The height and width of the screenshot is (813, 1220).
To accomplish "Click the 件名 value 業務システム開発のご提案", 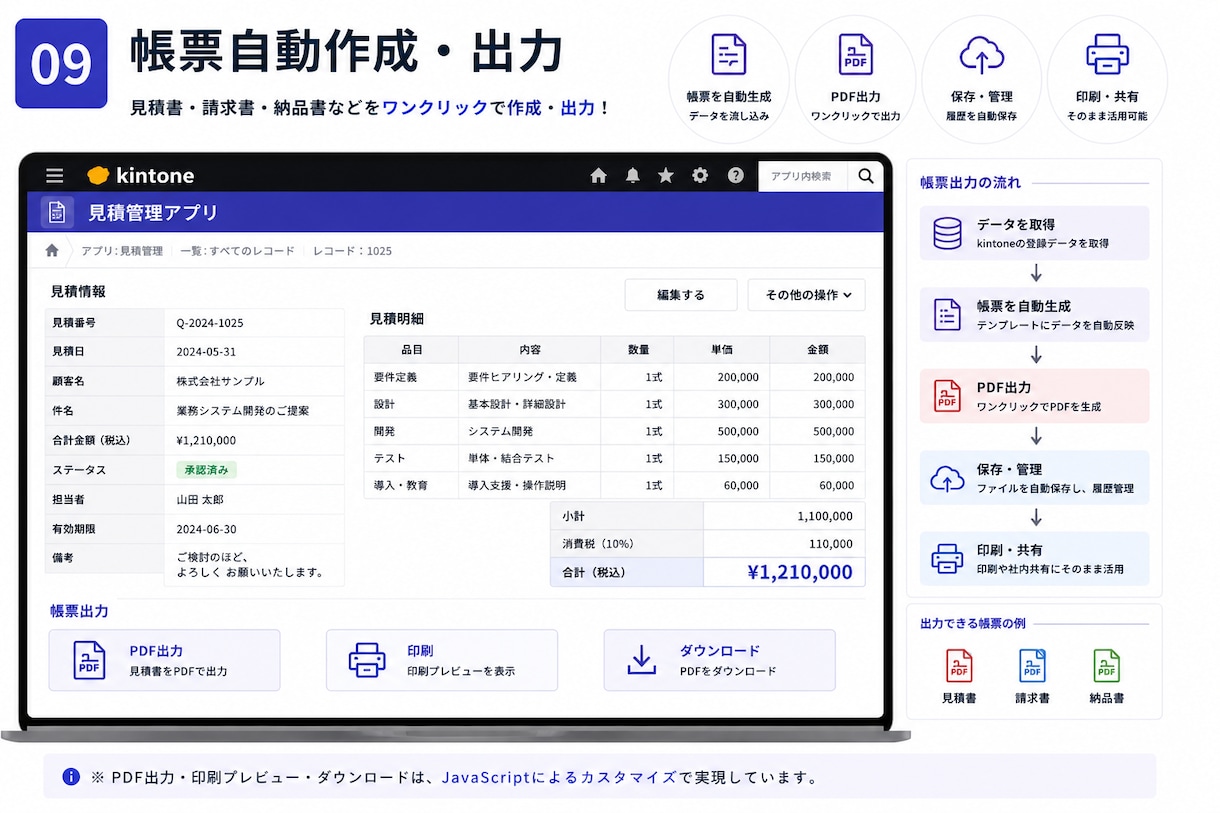I will pyautogui.click(x=243, y=411).
